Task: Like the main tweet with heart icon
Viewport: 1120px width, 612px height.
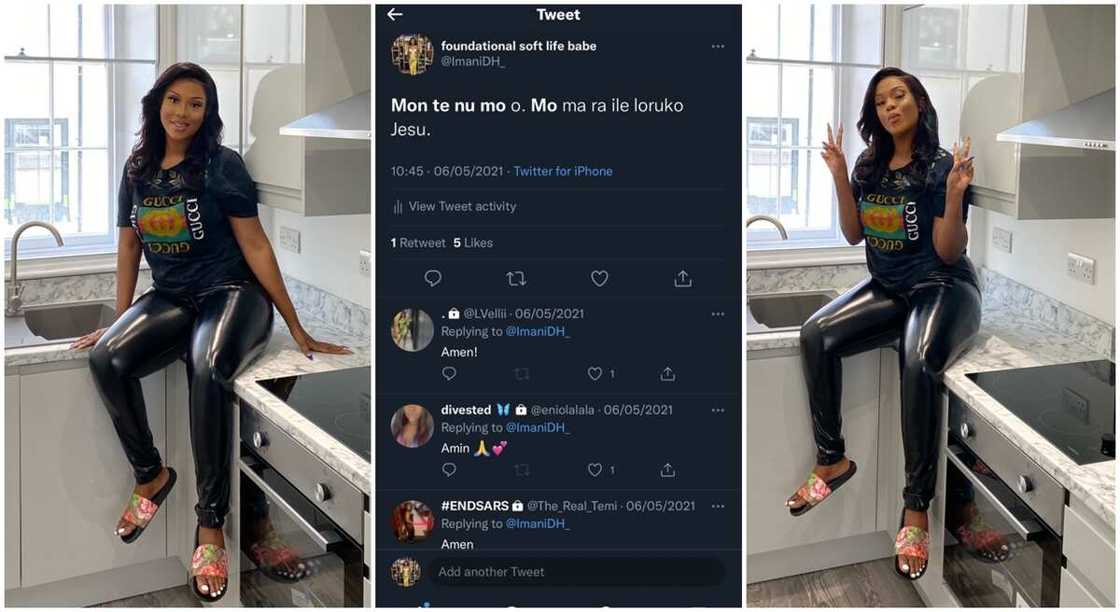Action: [599, 278]
